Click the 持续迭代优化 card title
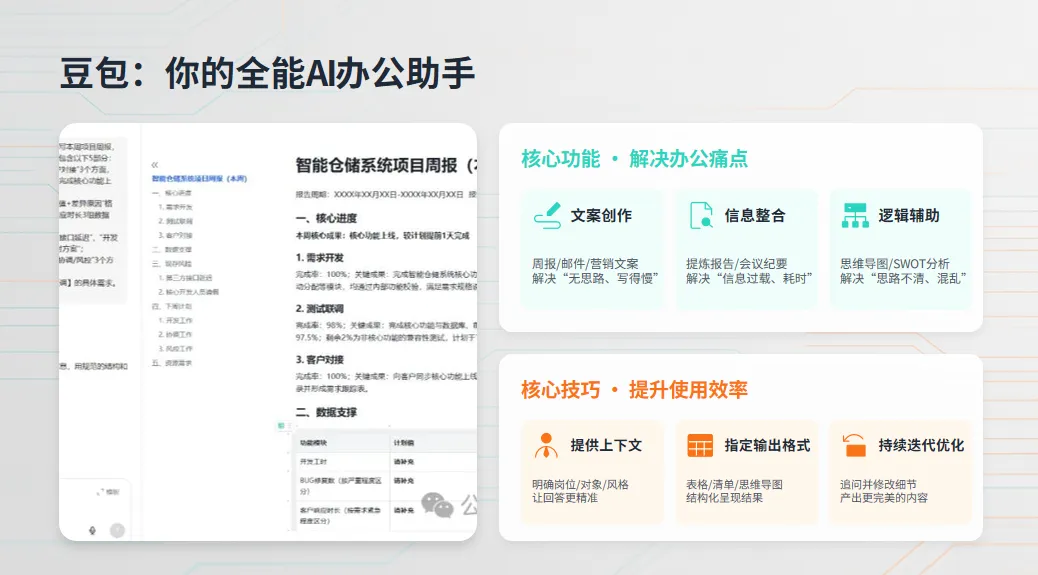This screenshot has height=575, width=1038. [x=921, y=445]
